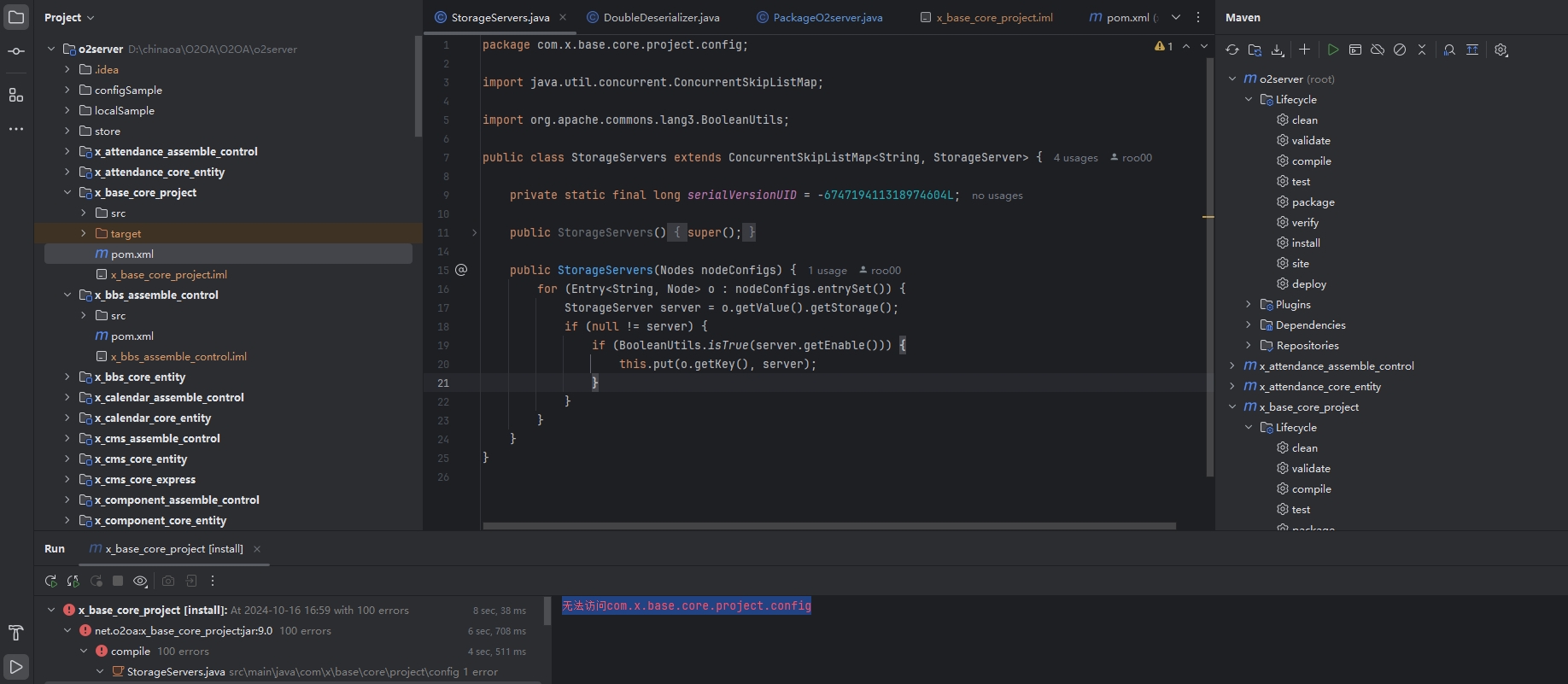The width and height of the screenshot is (1568, 684).
Task: Click Download Sources and Documentation icon
Action: [x=1277, y=50]
